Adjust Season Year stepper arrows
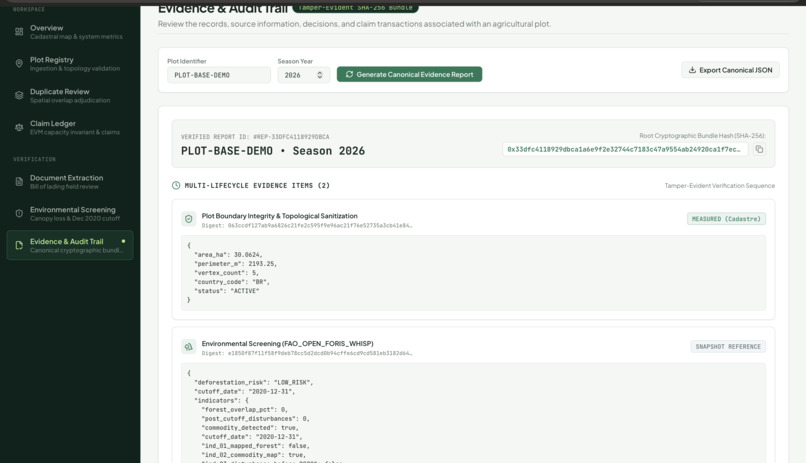The height and width of the screenshot is (463, 806). pyautogui.click(x=320, y=75)
